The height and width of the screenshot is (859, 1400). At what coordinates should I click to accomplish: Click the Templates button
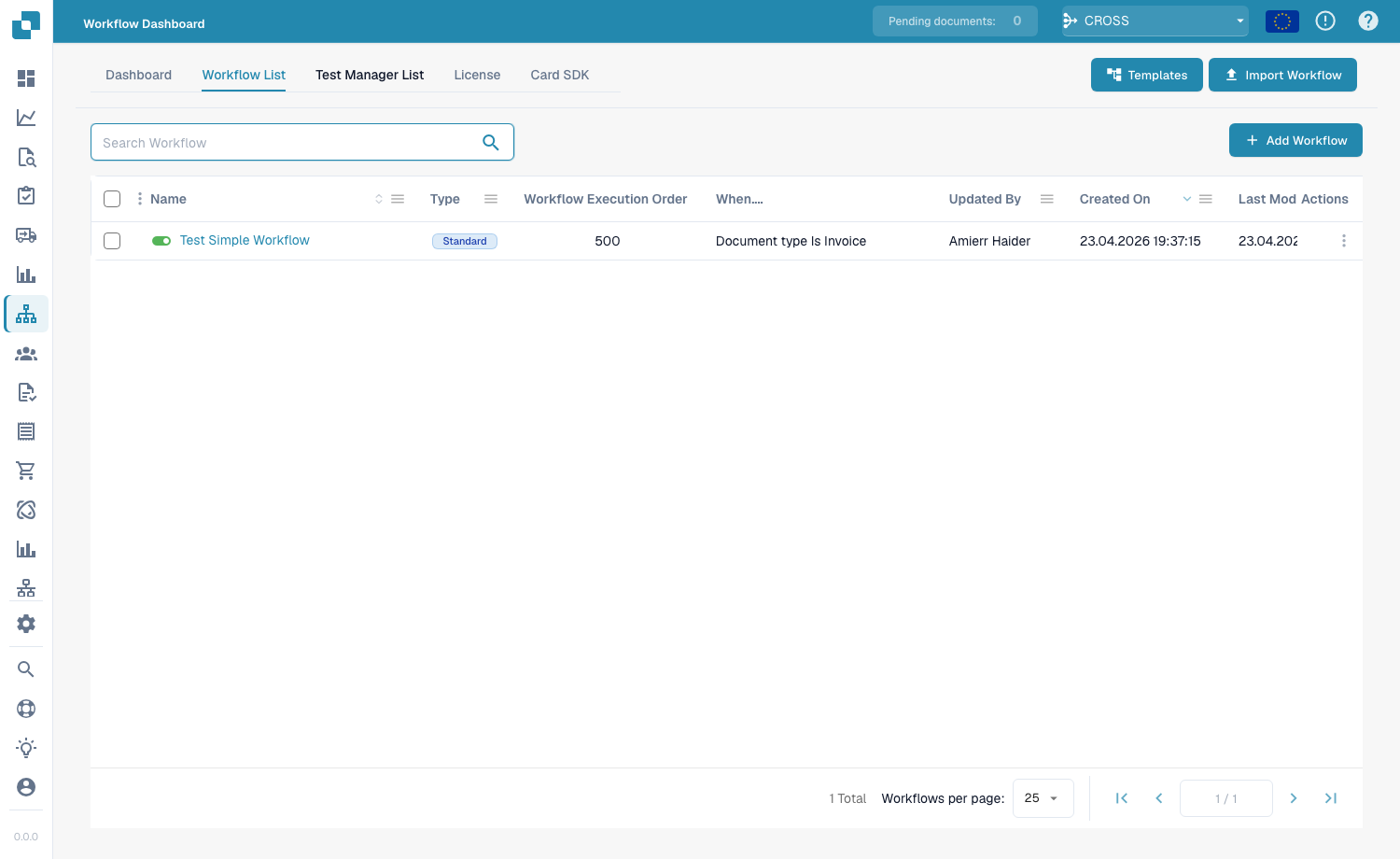1147,75
